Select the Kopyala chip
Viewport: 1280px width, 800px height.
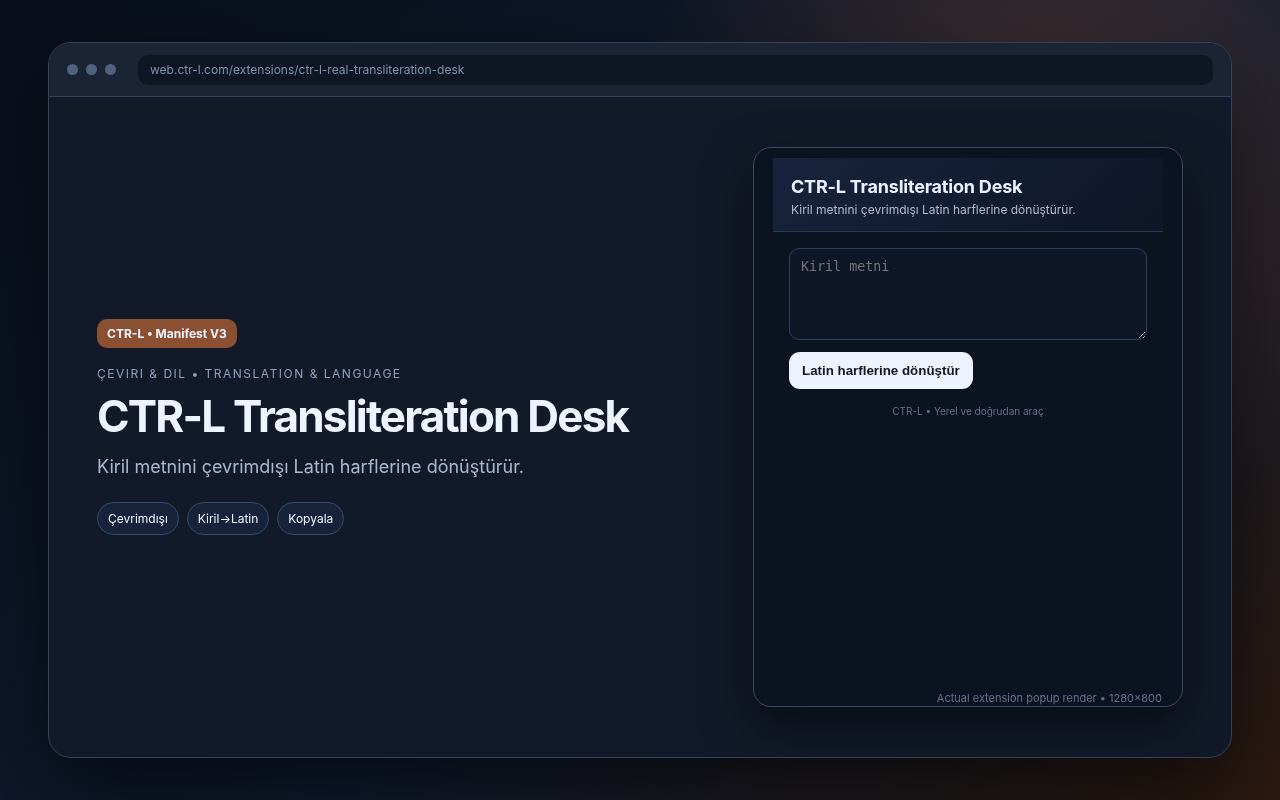[310, 518]
